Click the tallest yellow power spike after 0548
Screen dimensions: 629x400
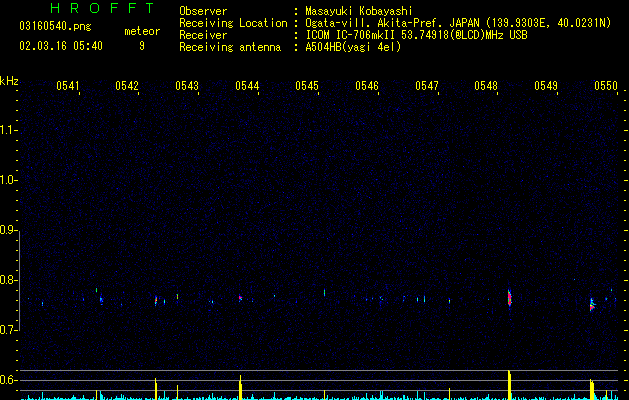point(509,385)
